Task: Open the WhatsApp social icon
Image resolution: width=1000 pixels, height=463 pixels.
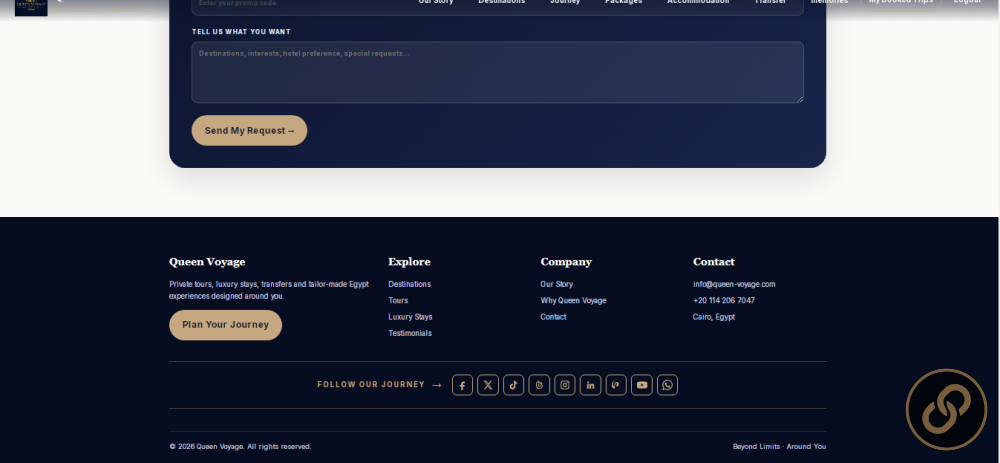Action: [667, 385]
